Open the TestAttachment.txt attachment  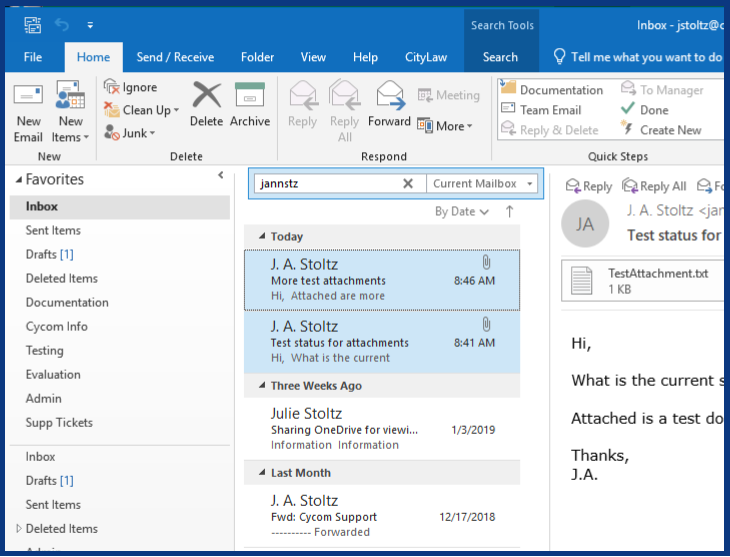pyautogui.click(x=642, y=281)
